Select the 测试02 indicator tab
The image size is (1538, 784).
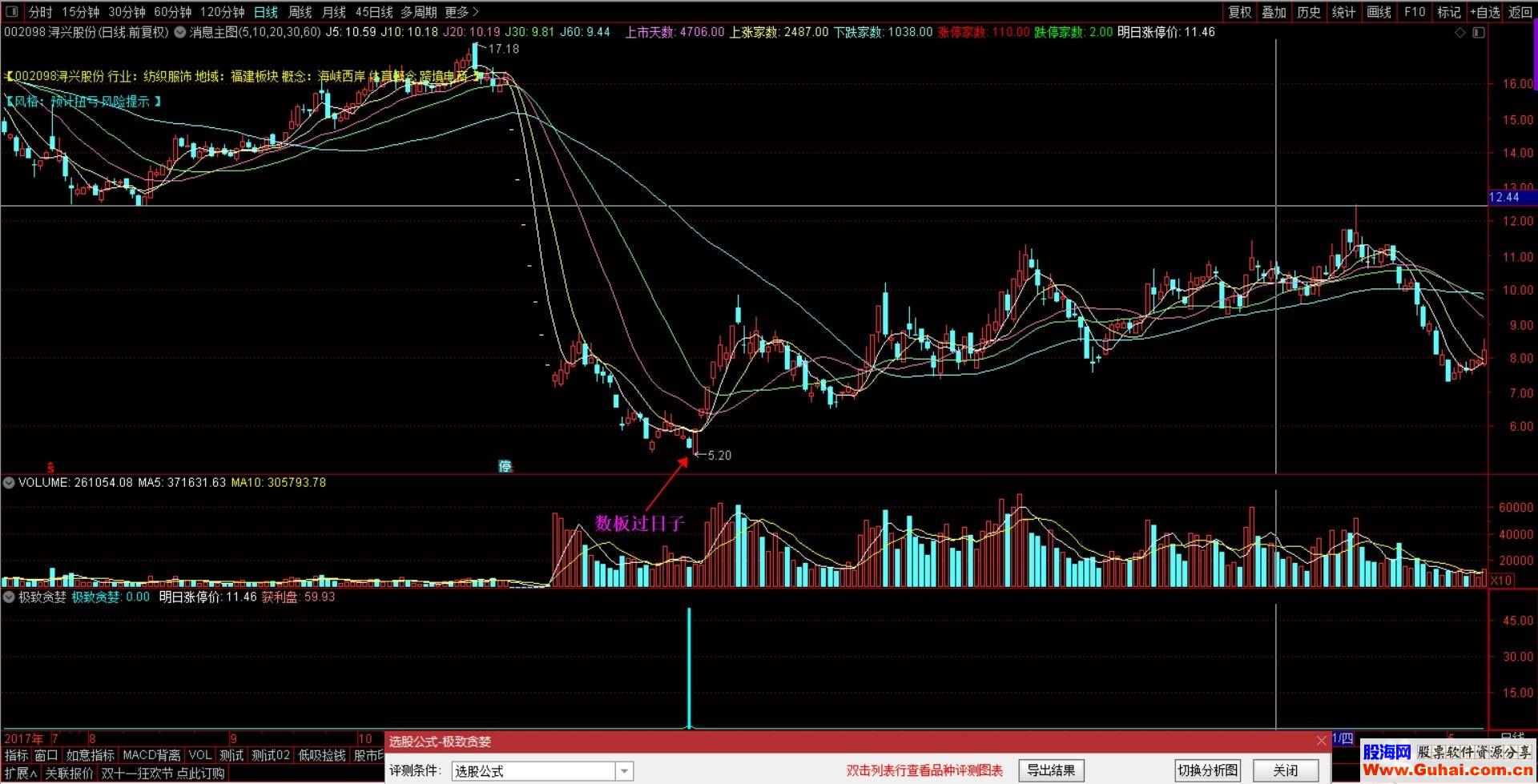271,755
